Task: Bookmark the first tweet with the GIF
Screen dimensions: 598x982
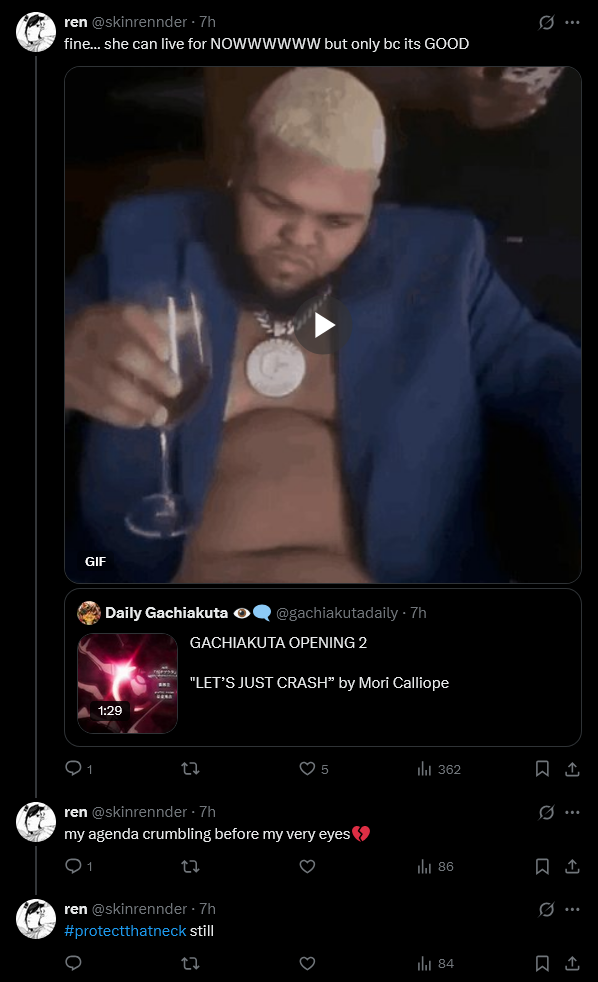Action: 542,768
